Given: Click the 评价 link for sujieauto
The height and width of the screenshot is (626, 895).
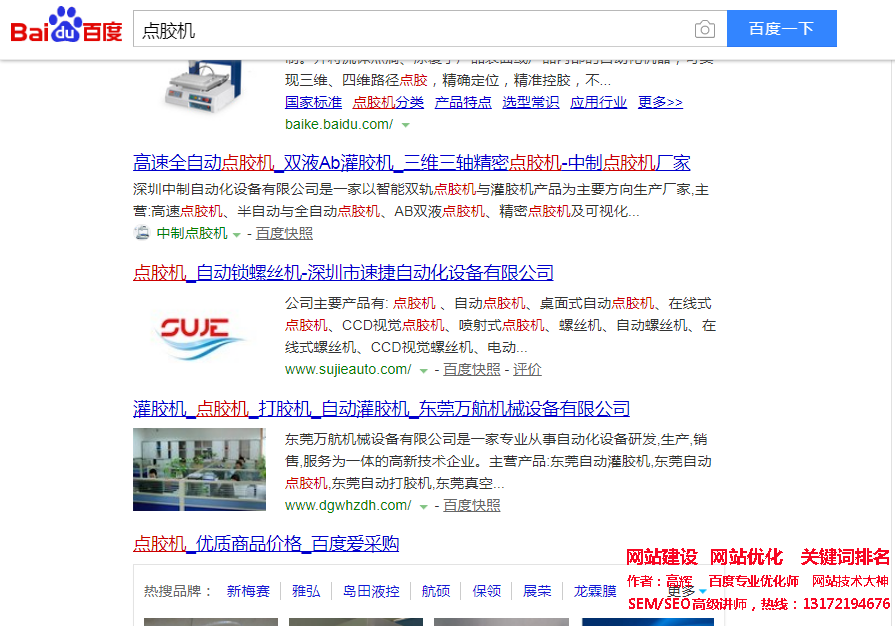Looking at the screenshot, I should pos(527,369).
